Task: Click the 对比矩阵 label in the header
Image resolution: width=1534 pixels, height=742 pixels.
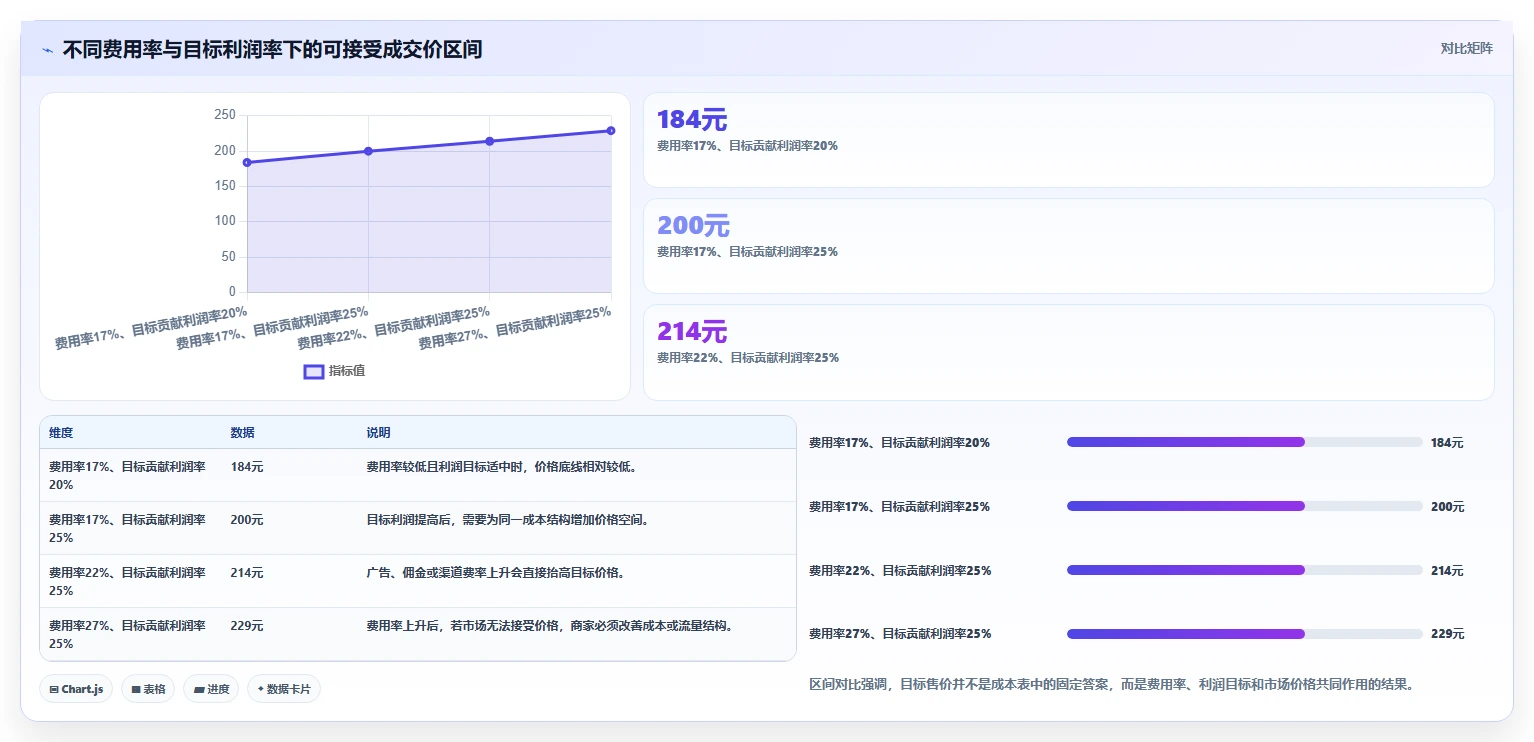Action: click(1466, 49)
